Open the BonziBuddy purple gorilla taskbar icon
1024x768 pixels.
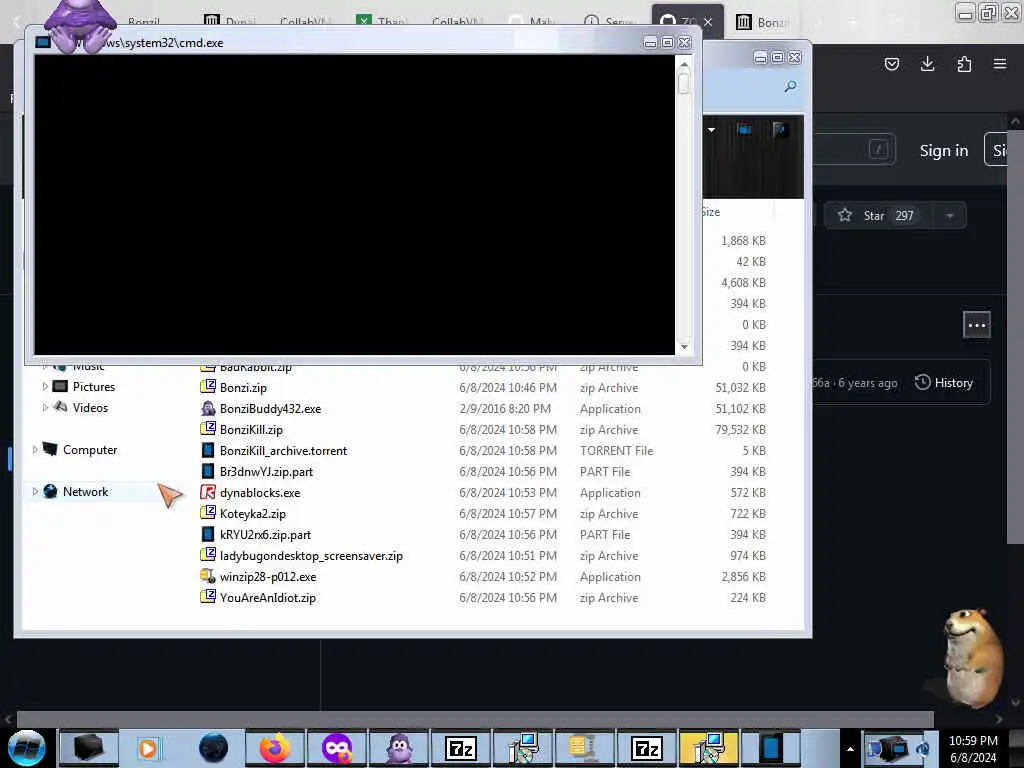[x=399, y=748]
